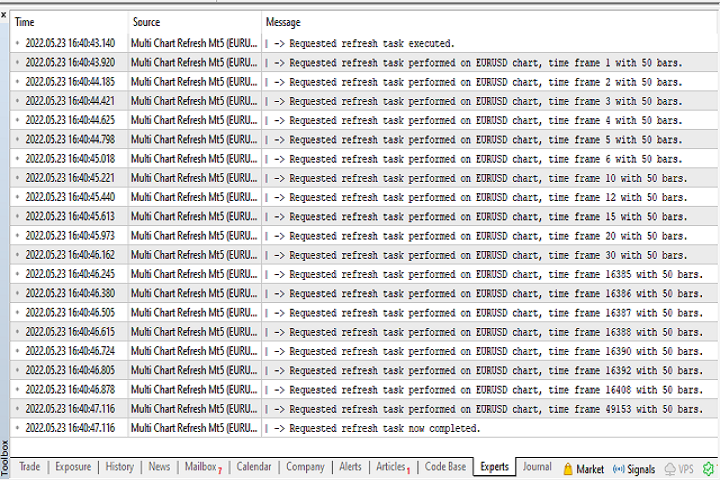Click timestamp 2022.05.23 16:40:43.920
The height and width of the screenshot is (480, 720).
pos(70,62)
